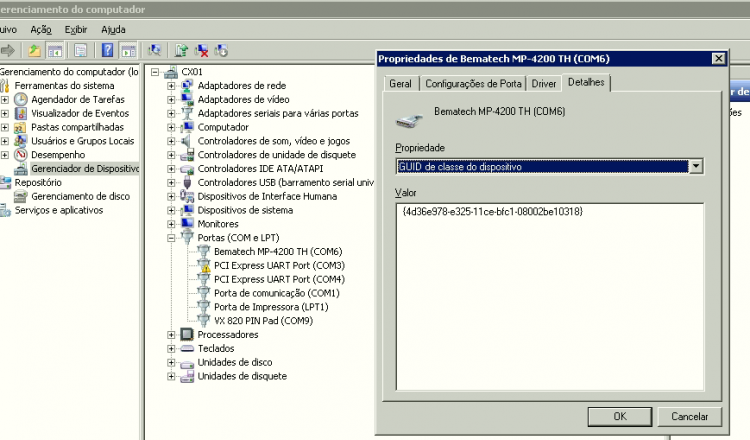Click the Up one level folder icon
The width and height of the screenshot is (750, 440).
(x=34, y=50)
